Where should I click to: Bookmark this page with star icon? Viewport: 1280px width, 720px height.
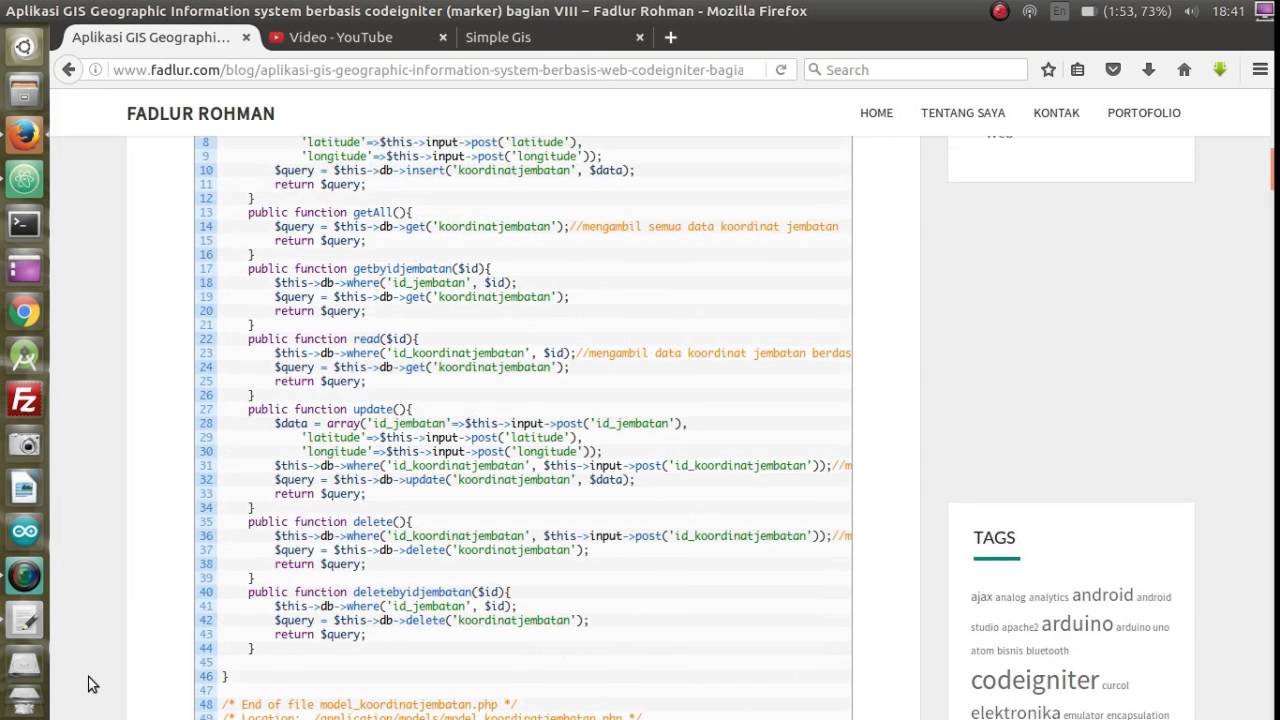tap(1048, 70)
